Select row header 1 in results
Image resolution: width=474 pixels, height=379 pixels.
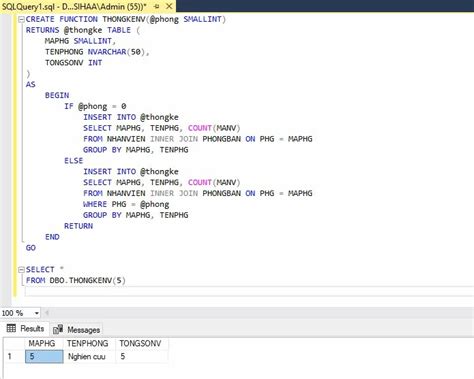14,356
